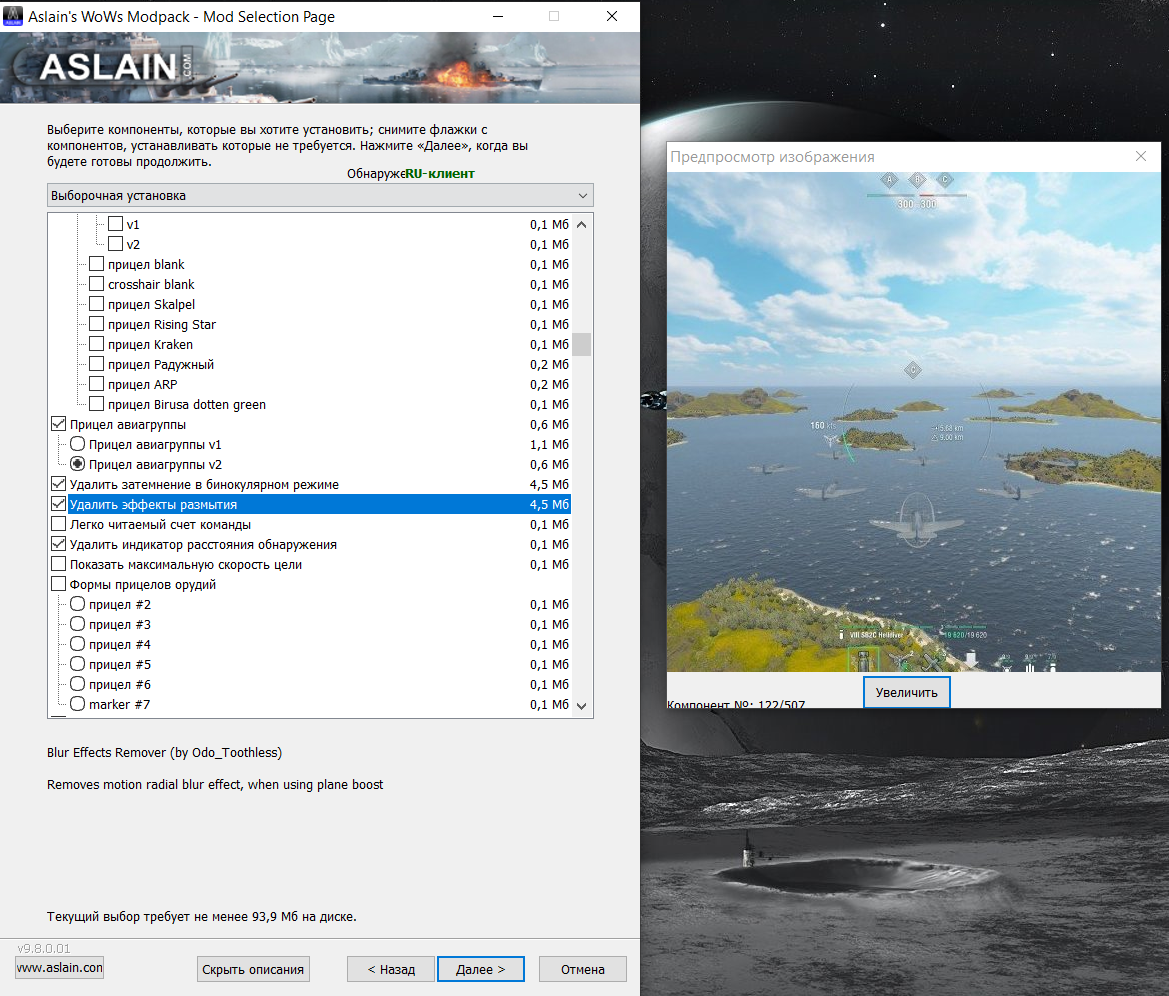Viewport: 1169px width, 996px height.
Task: Minimize the Aslain Modpack window
Action: (x=498, y=16)
